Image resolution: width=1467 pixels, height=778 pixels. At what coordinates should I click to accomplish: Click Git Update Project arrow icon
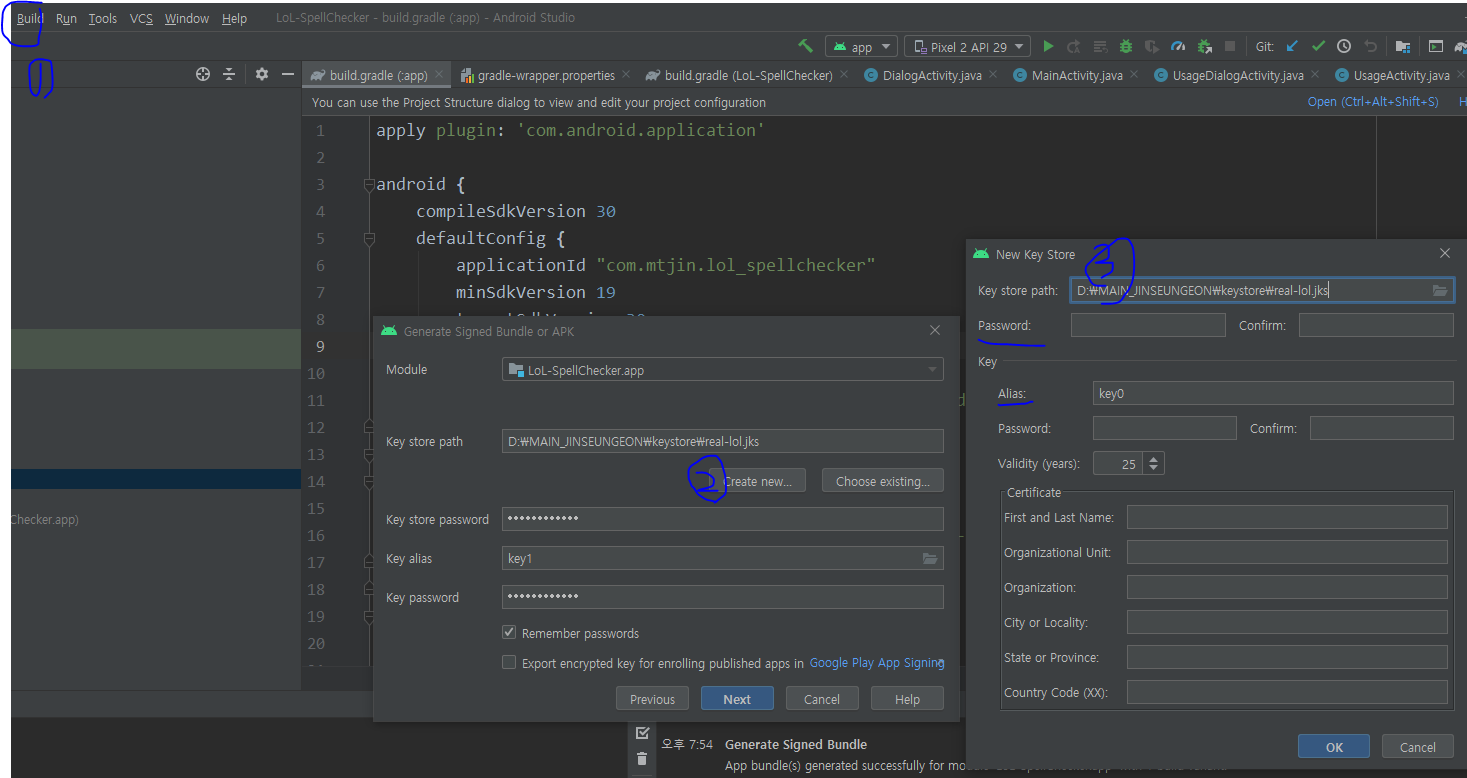[1292, 46]
